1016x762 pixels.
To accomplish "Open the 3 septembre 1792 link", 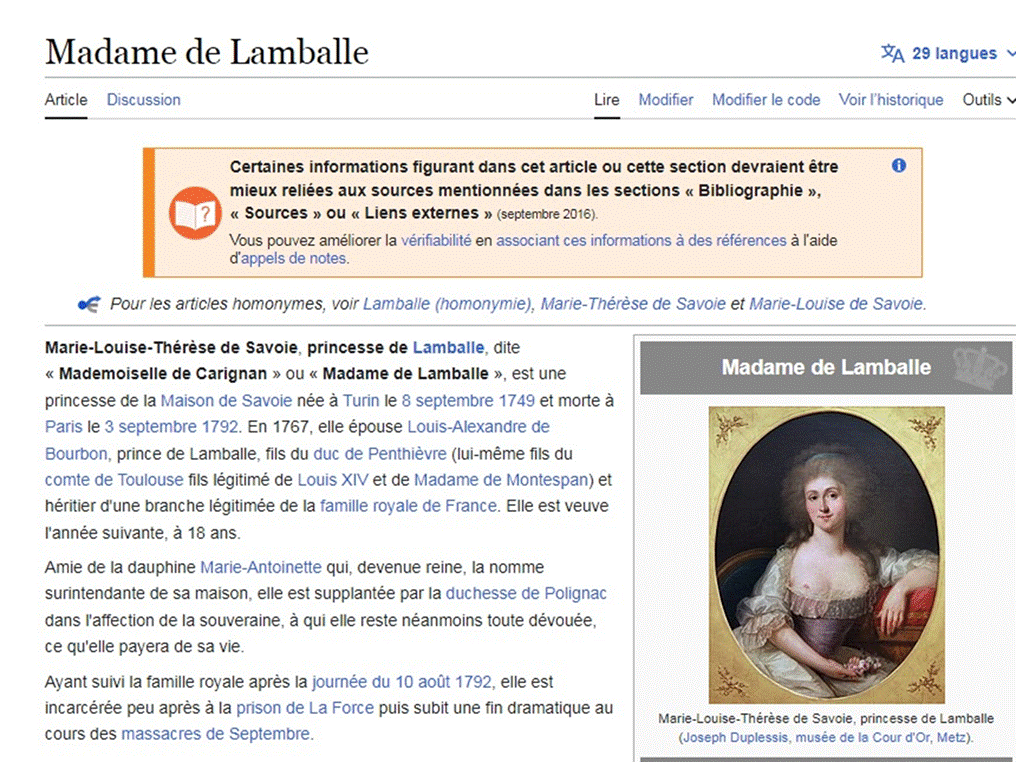I will (172, 427).
